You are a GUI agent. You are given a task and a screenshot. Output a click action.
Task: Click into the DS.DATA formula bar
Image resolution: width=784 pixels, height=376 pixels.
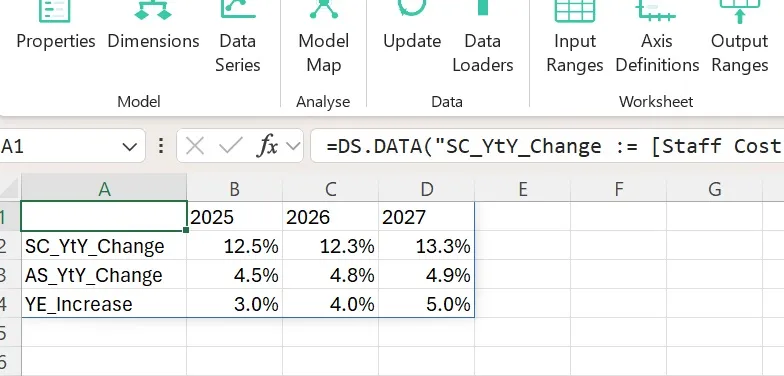(547, 146)
